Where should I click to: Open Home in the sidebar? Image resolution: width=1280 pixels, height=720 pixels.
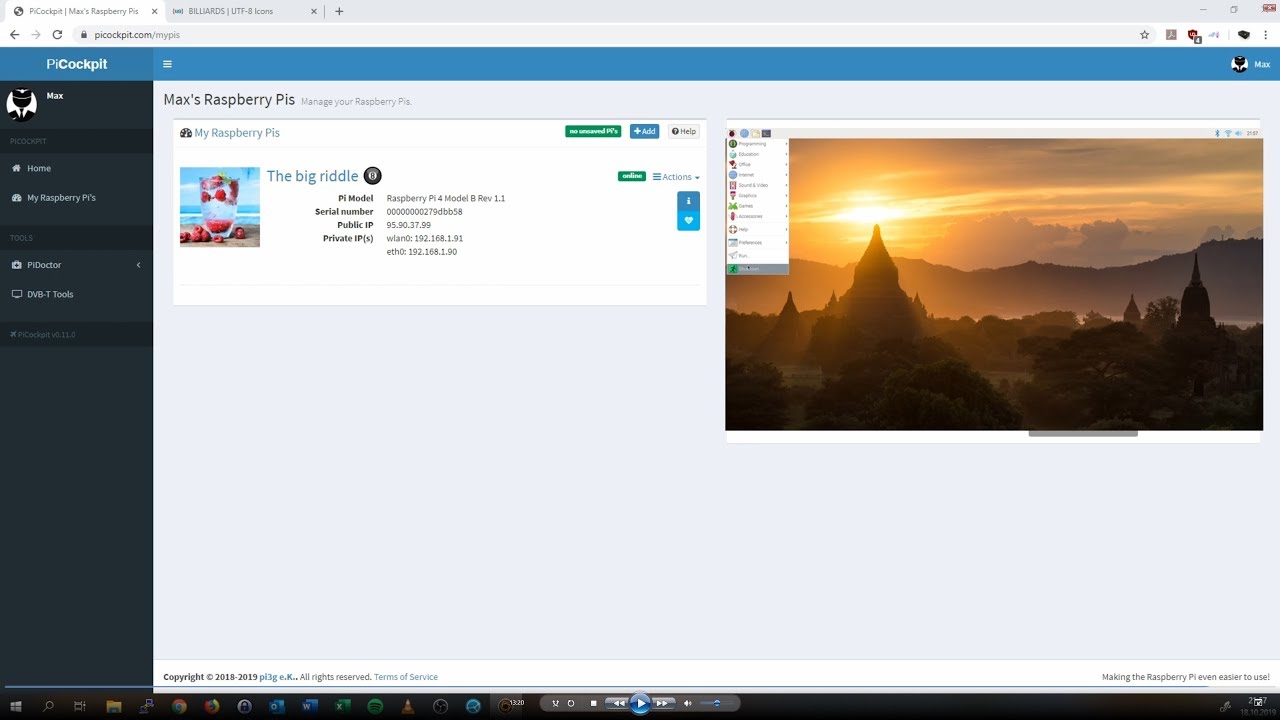[76, 168]
